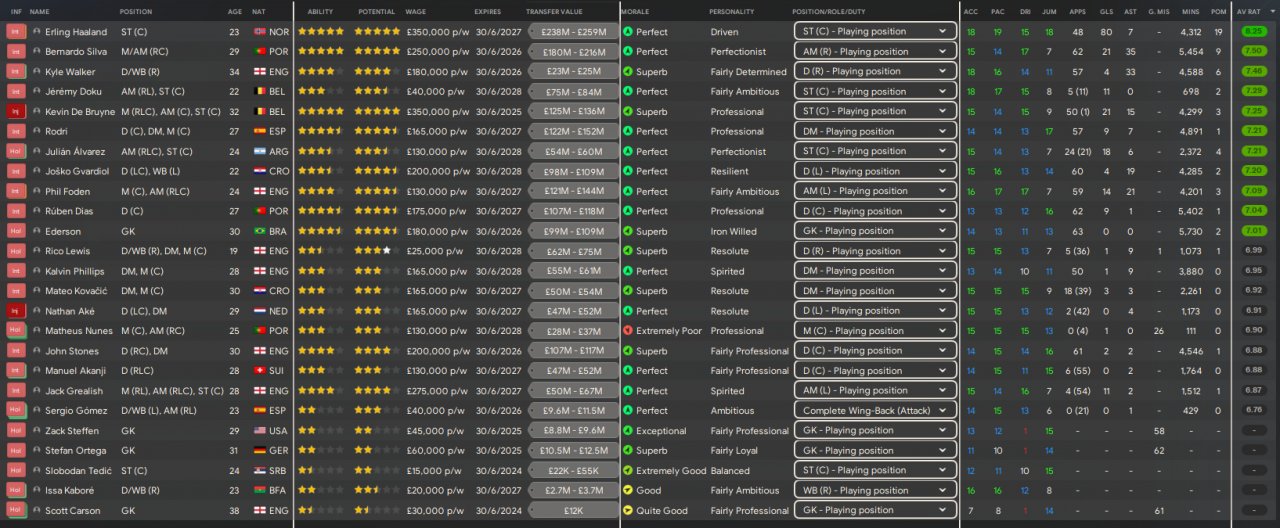
Task: Open John Stones's player name link
Action: (x=71, y=351)
